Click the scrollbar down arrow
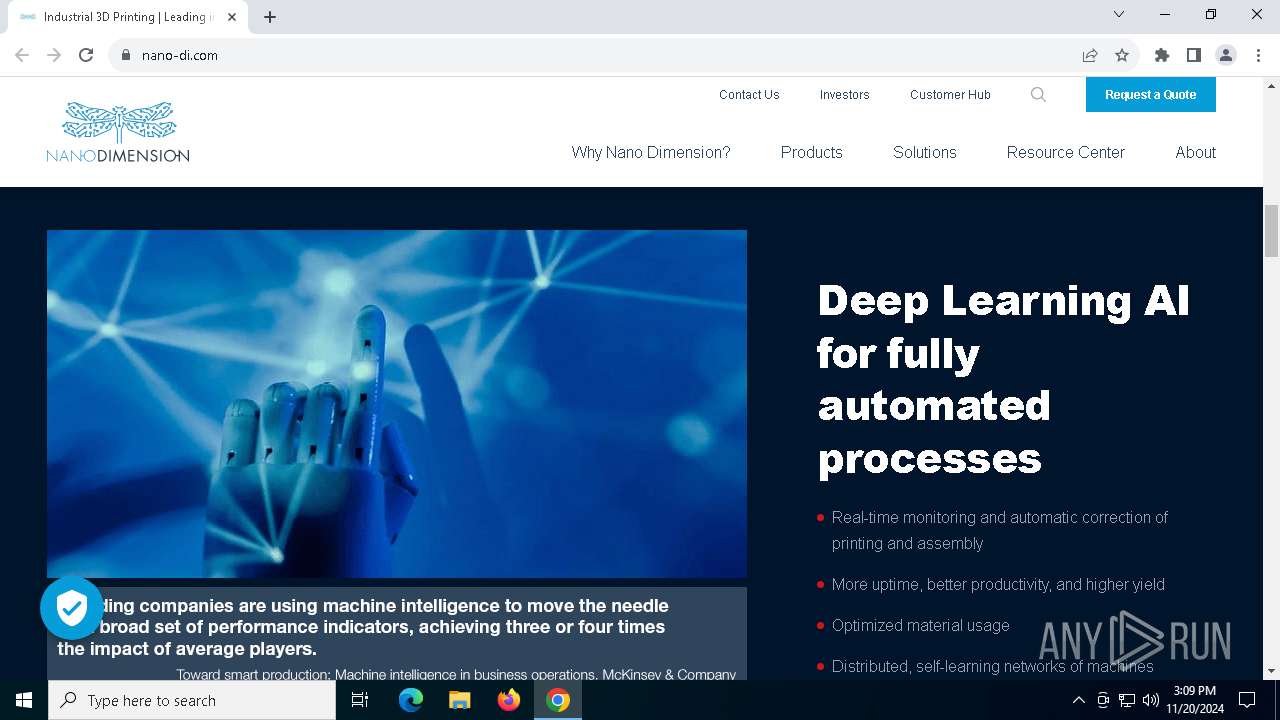 (1271, 671)
